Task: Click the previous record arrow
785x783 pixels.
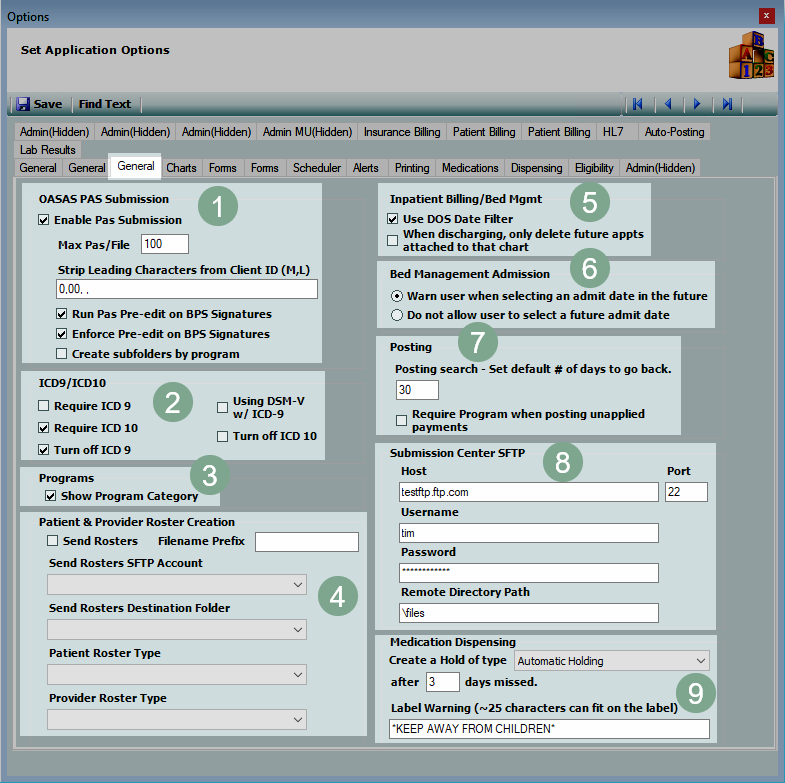Action: (667, 104)
